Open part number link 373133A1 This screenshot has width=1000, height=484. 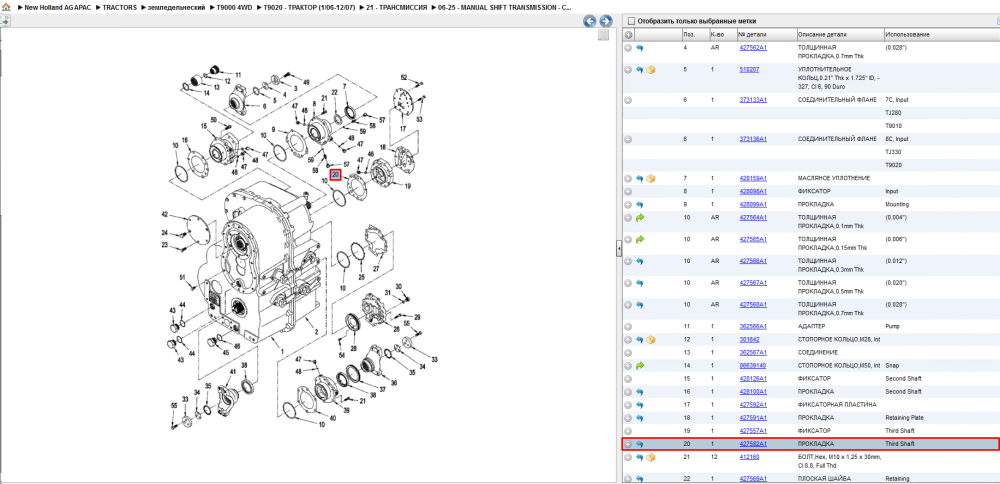(753, 100)
